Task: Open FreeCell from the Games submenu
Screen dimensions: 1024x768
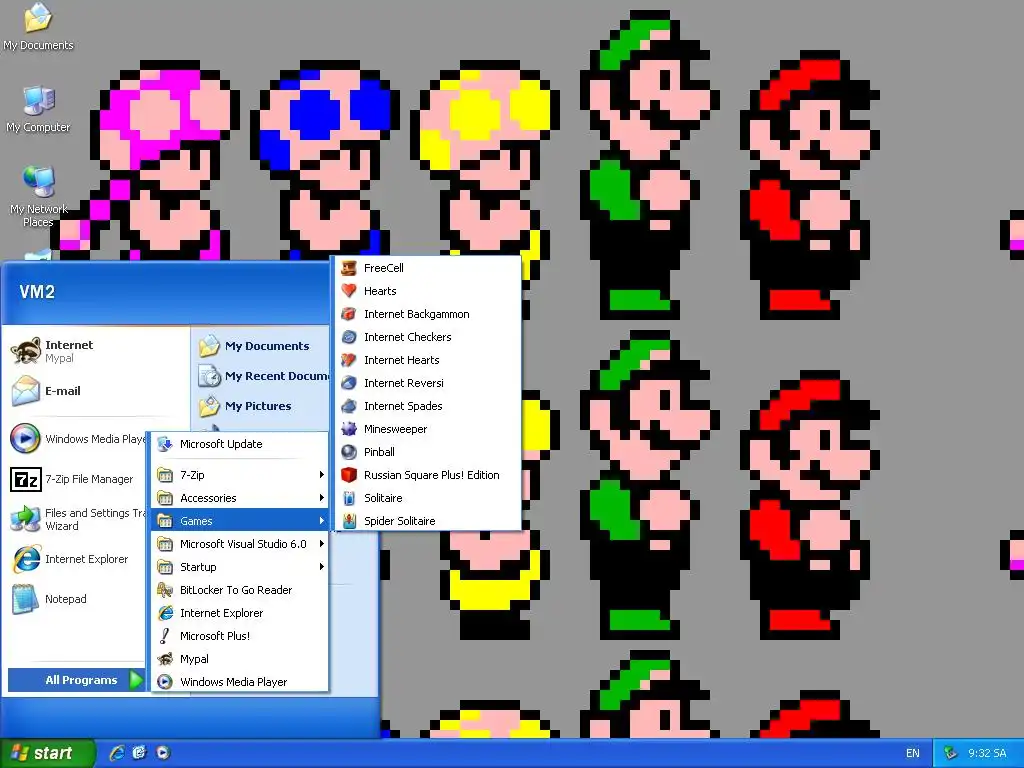Action: pos(428,268)
